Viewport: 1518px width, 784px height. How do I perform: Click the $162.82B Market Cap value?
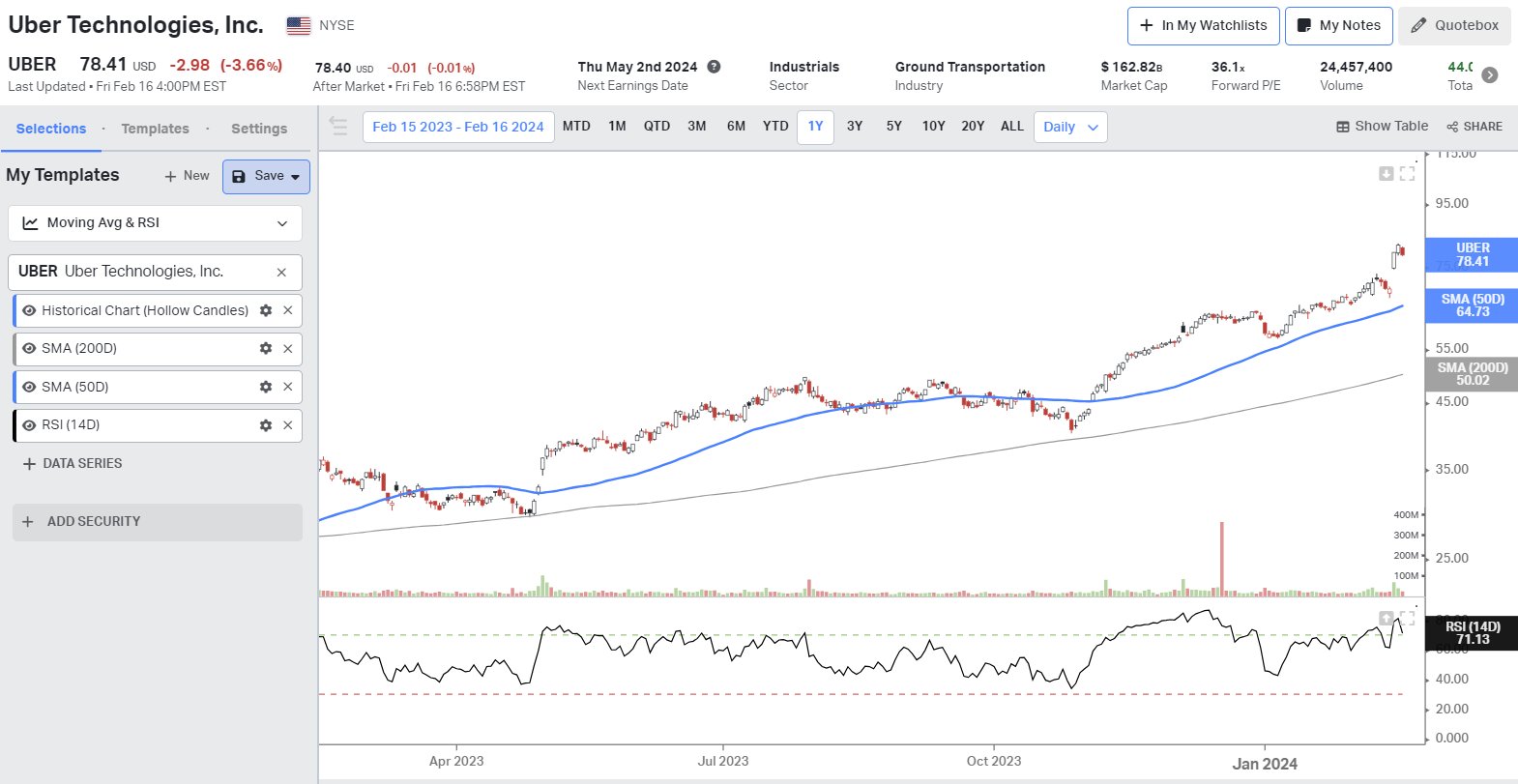[x=1131, y=67]
